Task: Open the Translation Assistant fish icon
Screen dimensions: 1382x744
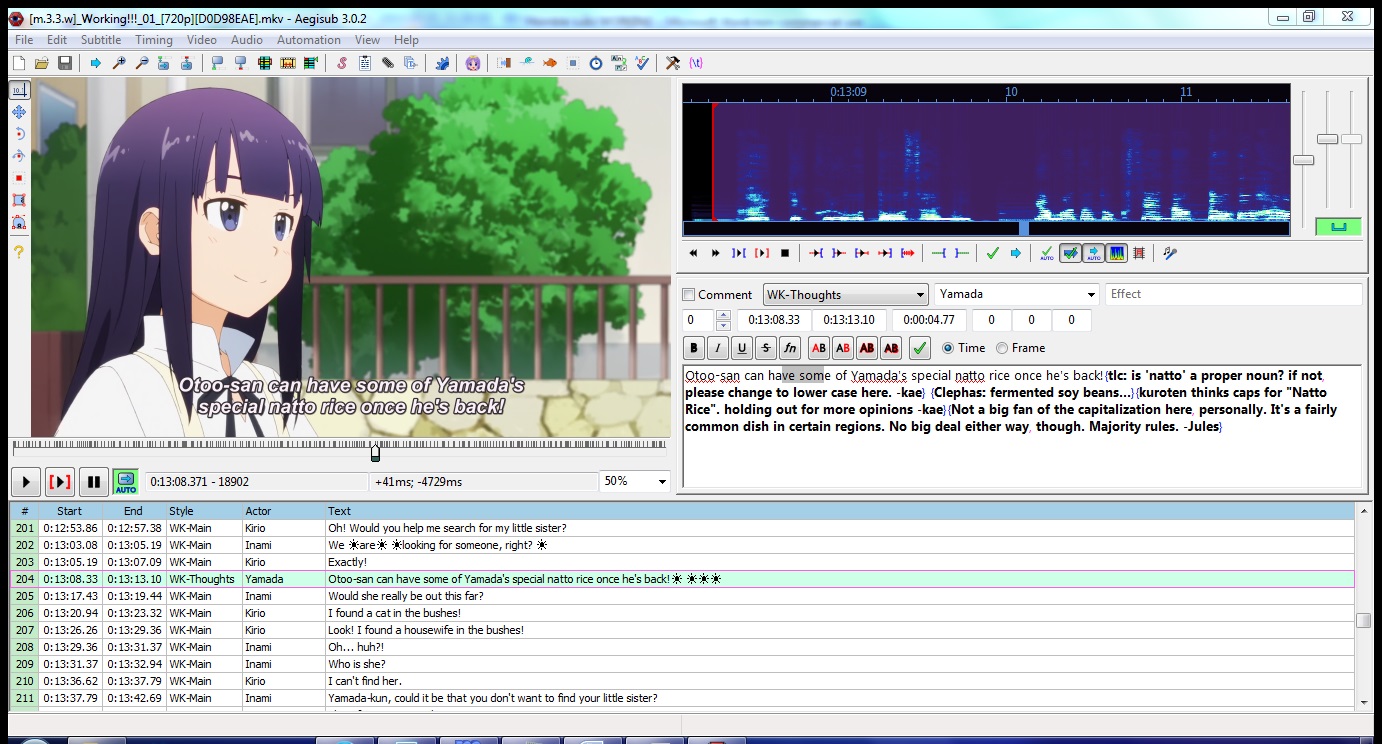Action: coord(550,63)
